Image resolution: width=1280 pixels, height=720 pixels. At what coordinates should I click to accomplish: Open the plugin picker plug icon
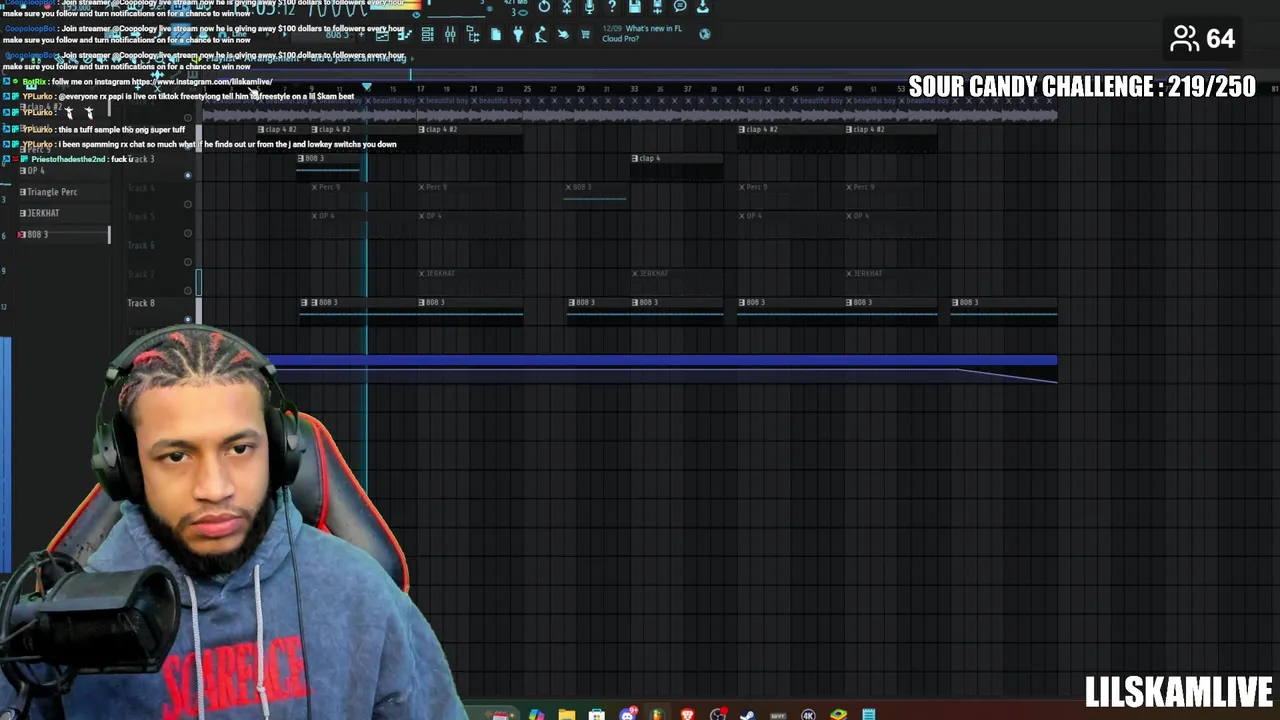[x=519, y=34]
